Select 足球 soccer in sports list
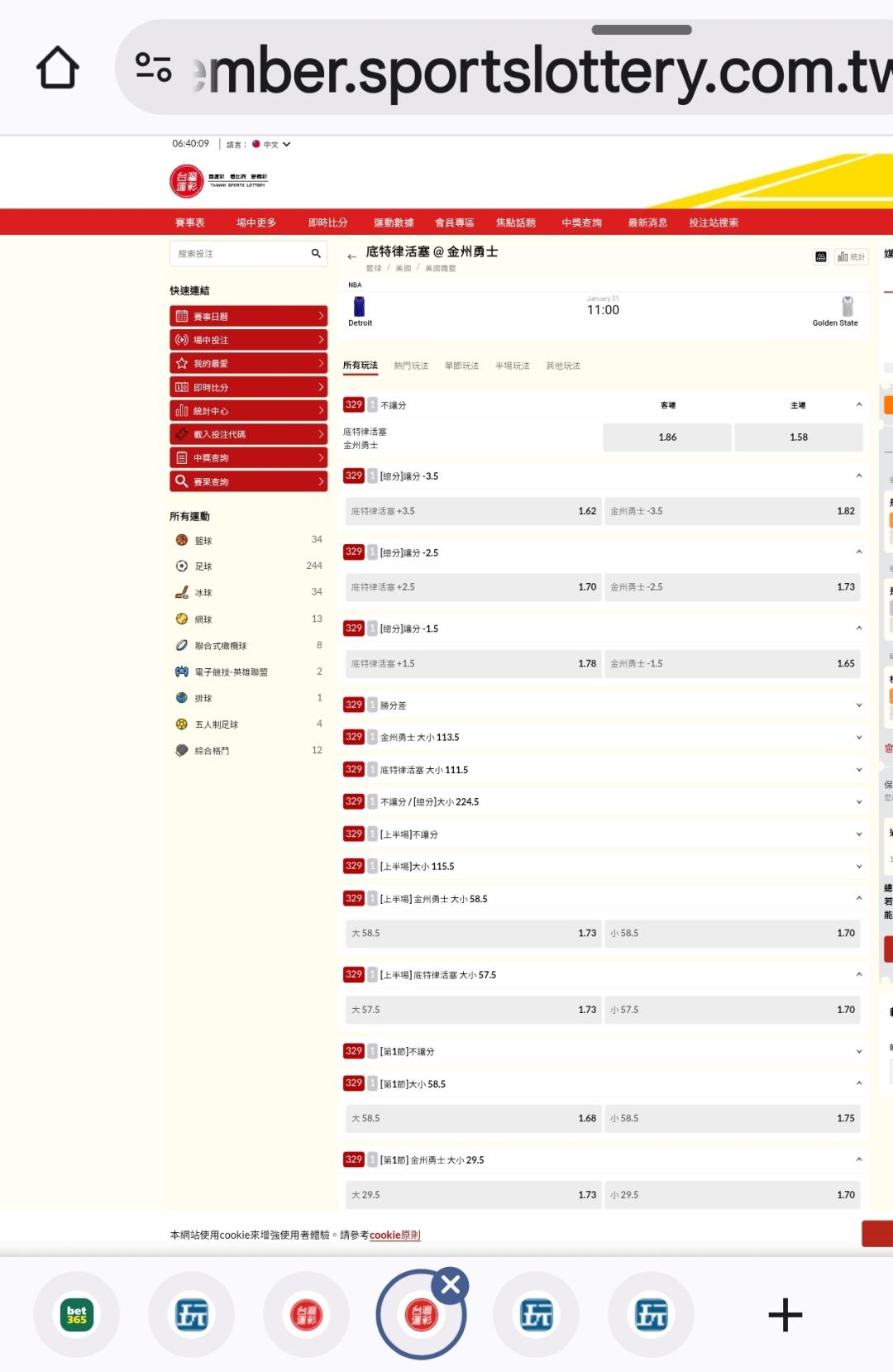This screenshot has width=893, height=1372. click(248, 566)
